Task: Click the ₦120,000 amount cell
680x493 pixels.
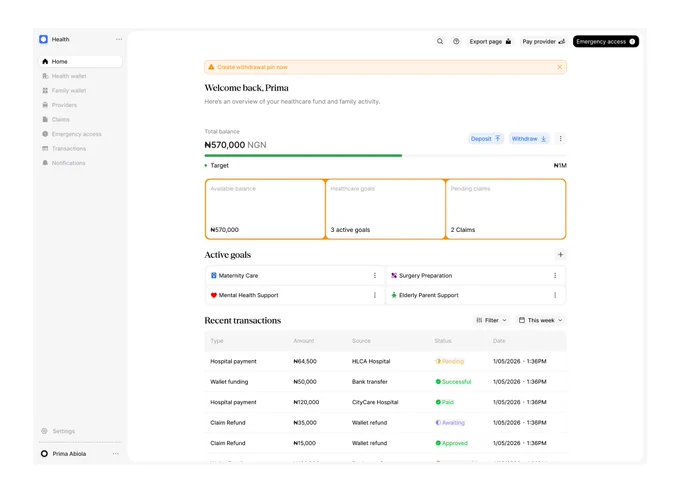Action: (x=306, y=402)
